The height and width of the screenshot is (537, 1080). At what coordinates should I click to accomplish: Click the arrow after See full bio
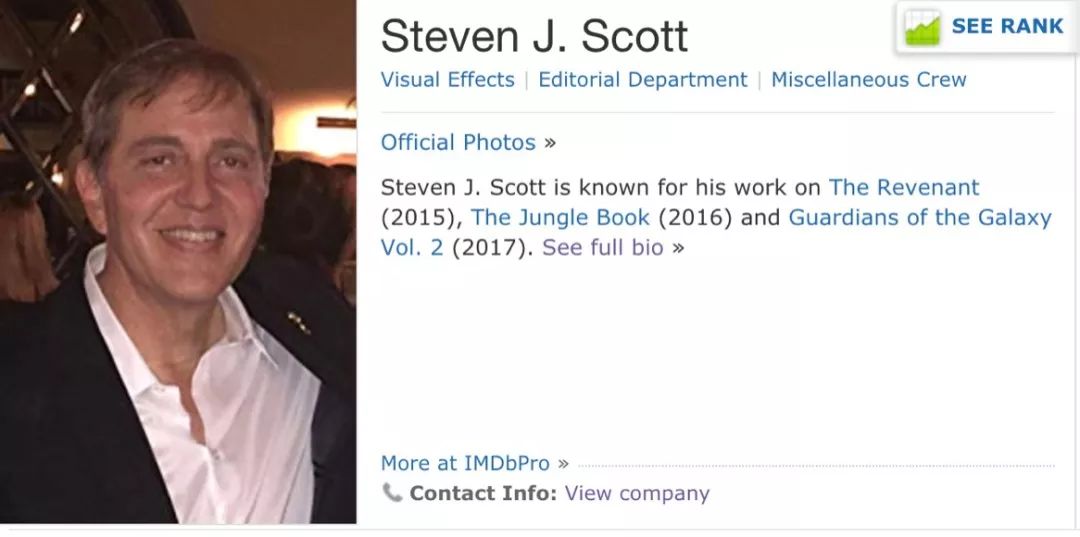[x=678, y=248]
